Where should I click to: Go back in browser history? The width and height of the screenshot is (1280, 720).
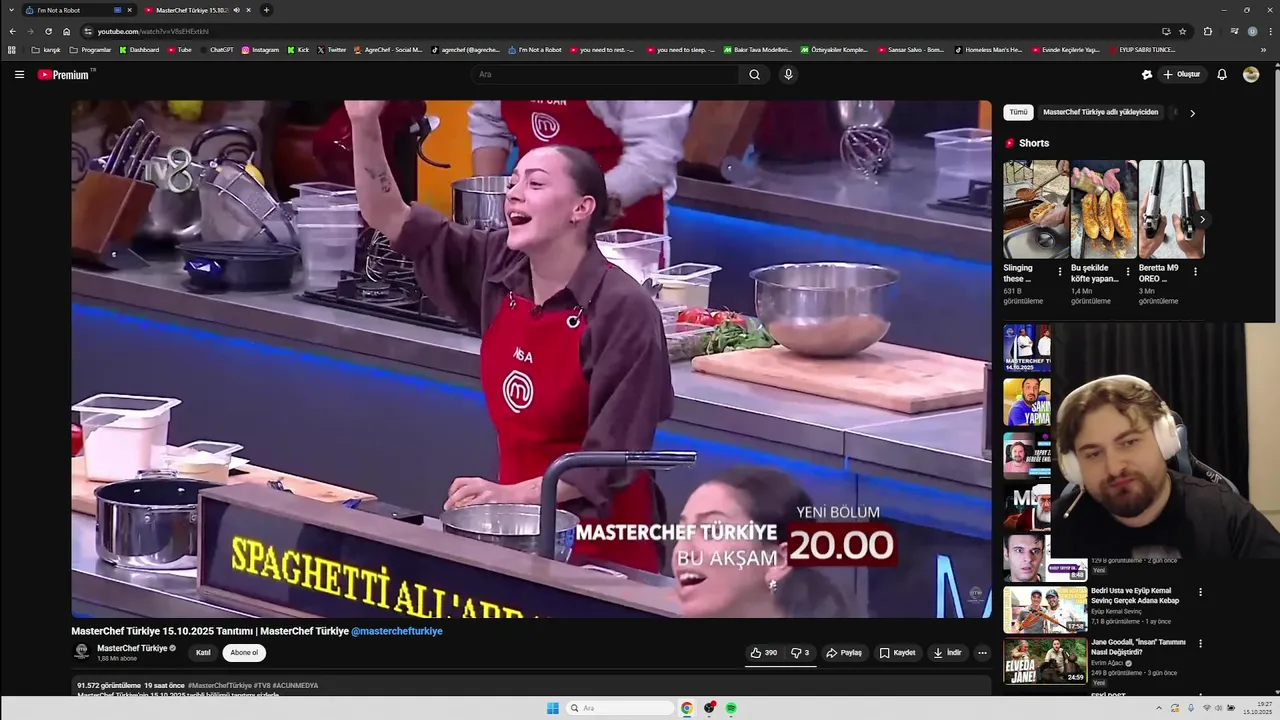[12, 31]
